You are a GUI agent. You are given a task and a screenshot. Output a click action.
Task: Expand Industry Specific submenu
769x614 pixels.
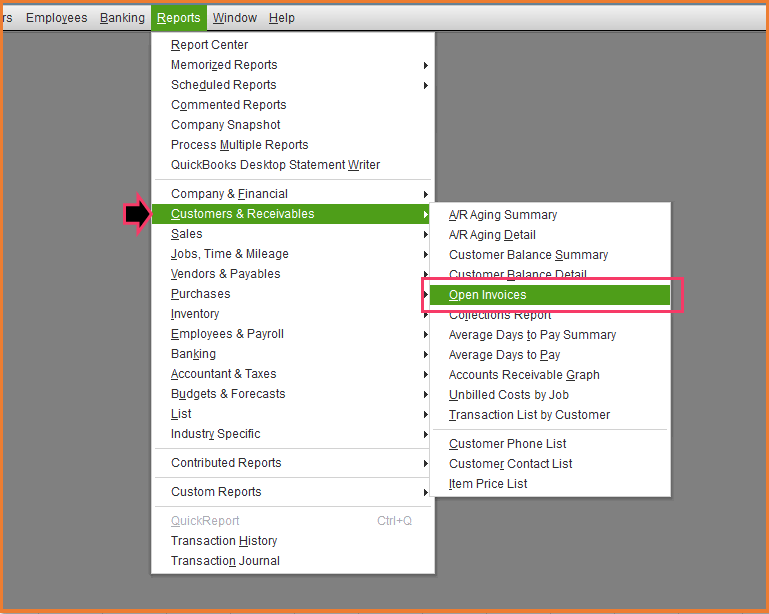pyautogui.click(x=291, y=434)
